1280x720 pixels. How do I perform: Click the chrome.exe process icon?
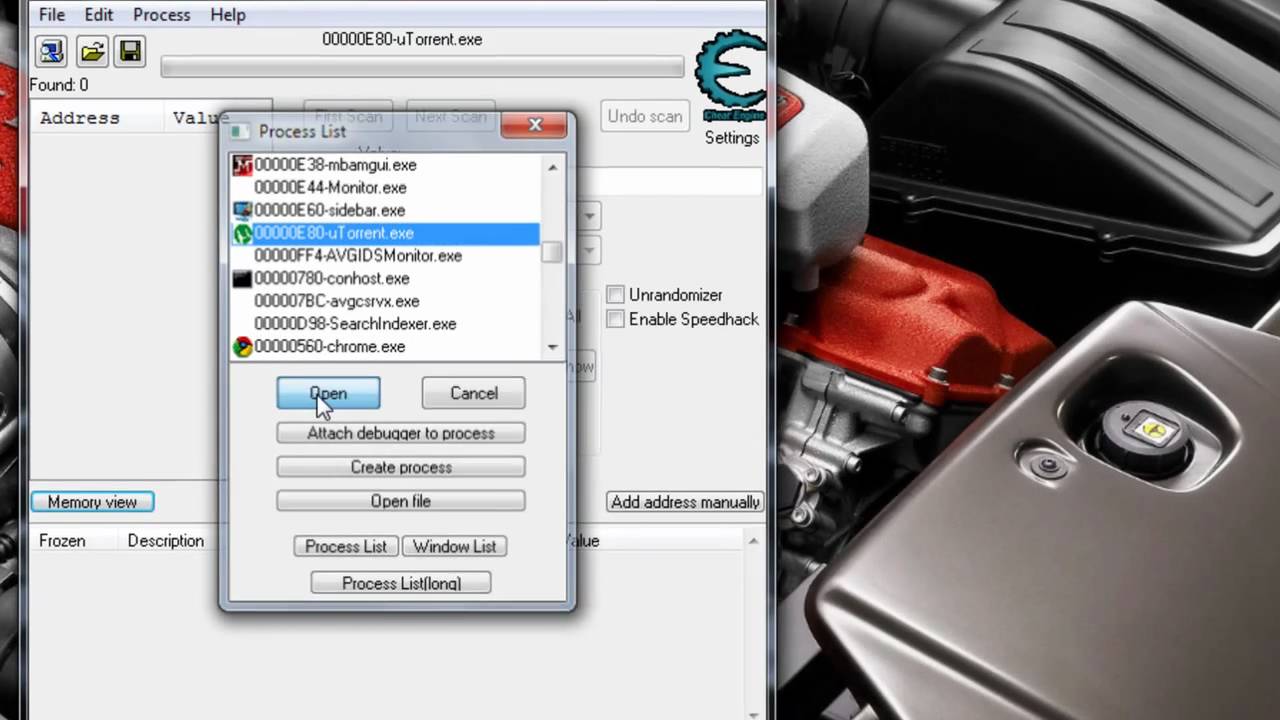242,347
